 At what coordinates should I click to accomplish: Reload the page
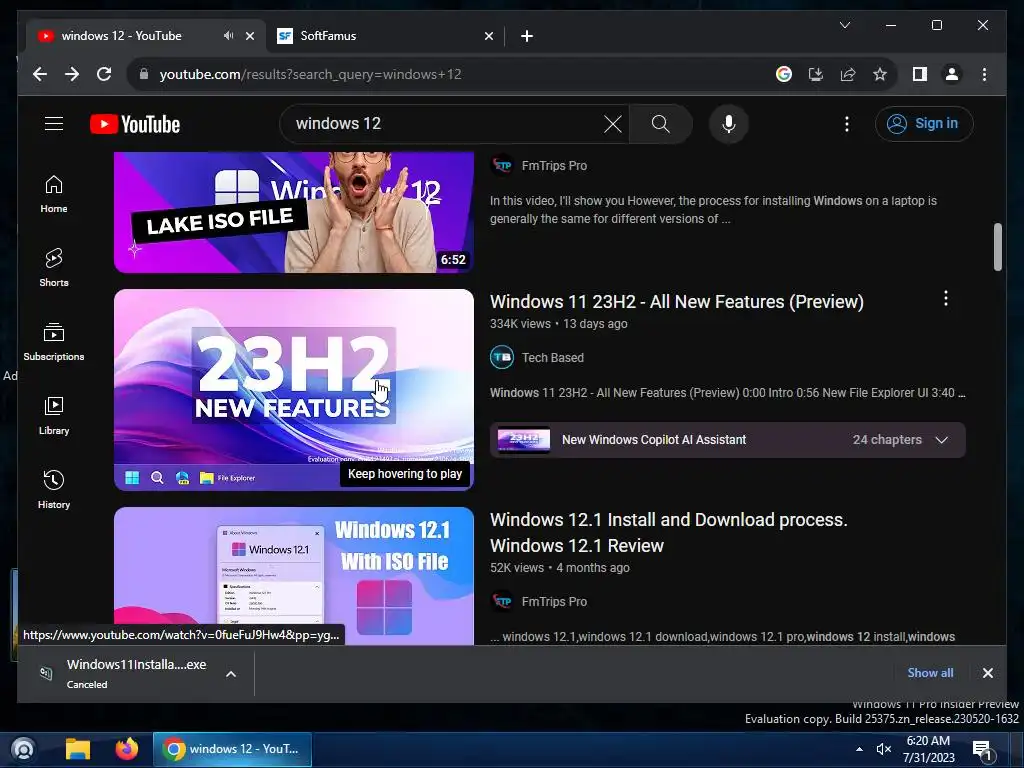click(104, 74)
